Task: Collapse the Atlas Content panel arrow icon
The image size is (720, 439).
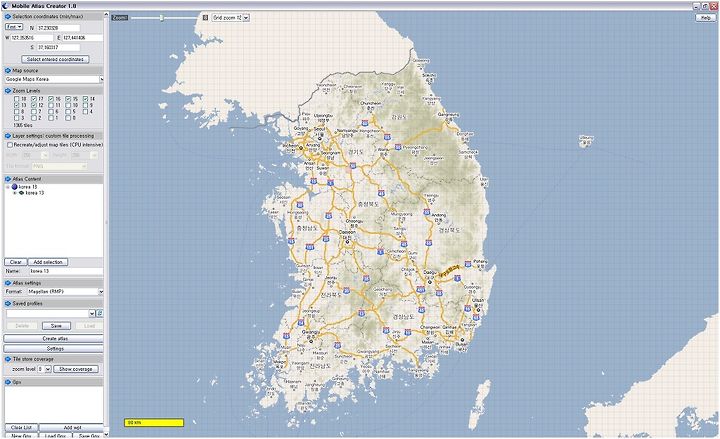Action: [7, 179]
